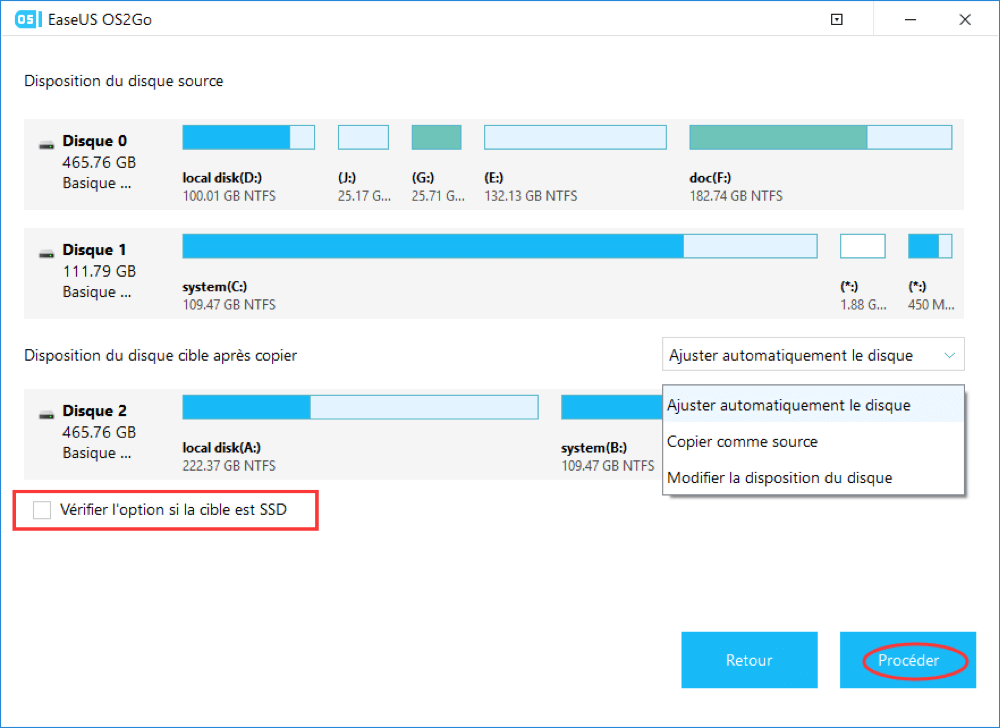Select 'Copier comme source' option
This screenshot has height=728, width=1000.
[742, 442]
